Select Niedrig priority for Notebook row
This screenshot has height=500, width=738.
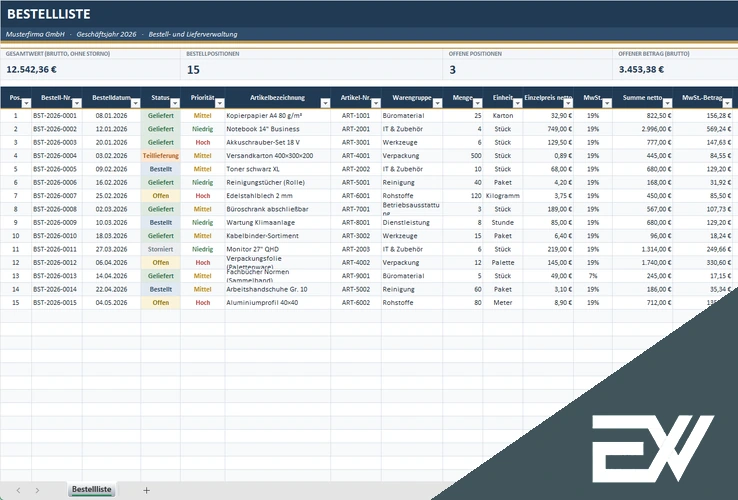click(x=203, y=129)
